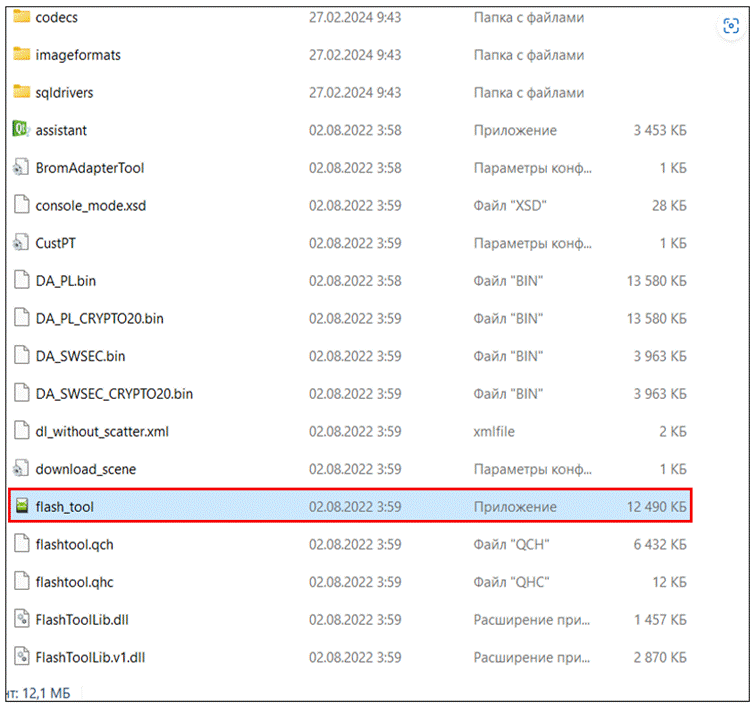Click the dl_without_scatter.xml file icon
The height and width of the screenshot is (710, 756).
click(x=21, y=430)
